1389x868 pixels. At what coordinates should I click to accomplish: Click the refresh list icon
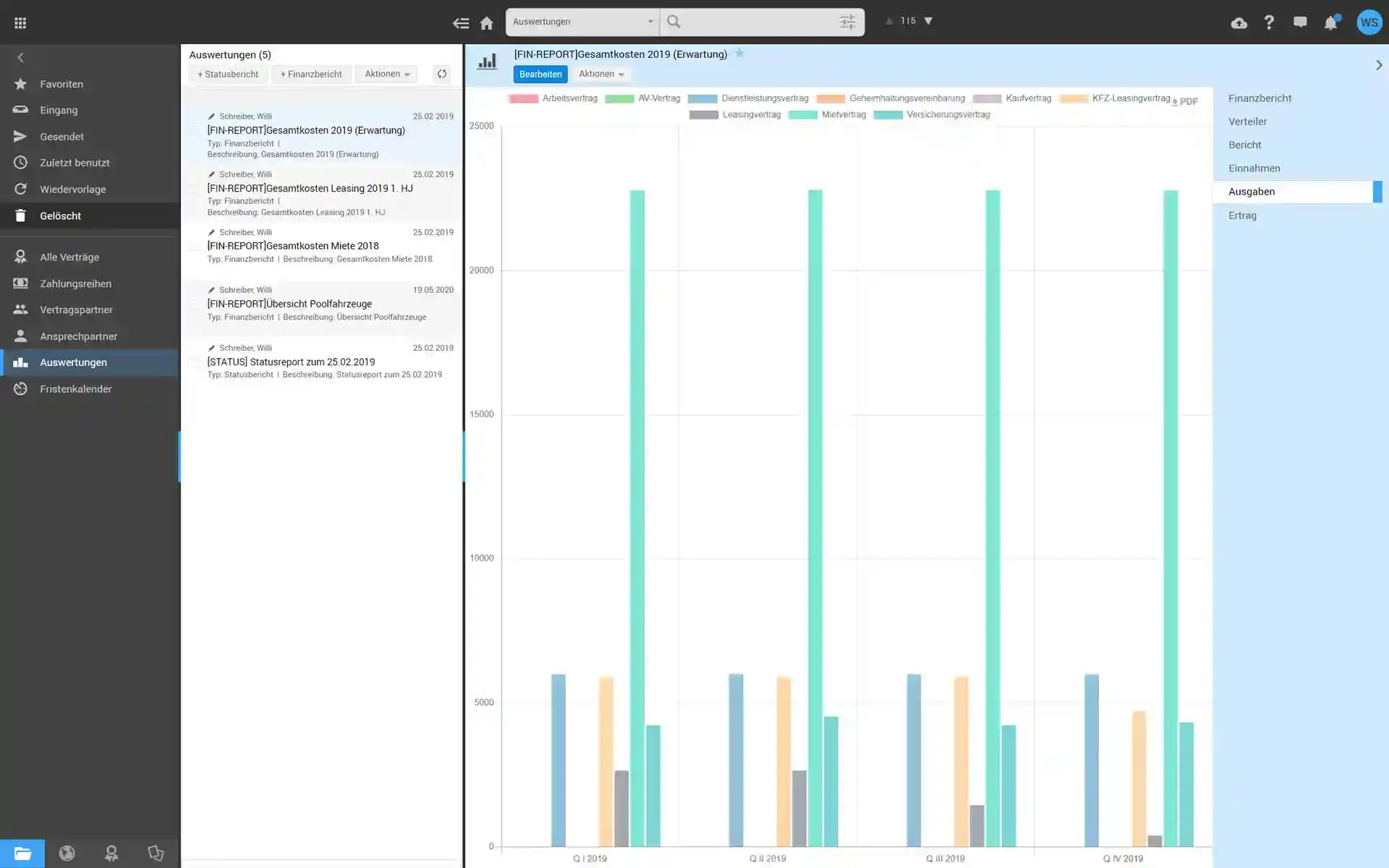tap(441, 74)
